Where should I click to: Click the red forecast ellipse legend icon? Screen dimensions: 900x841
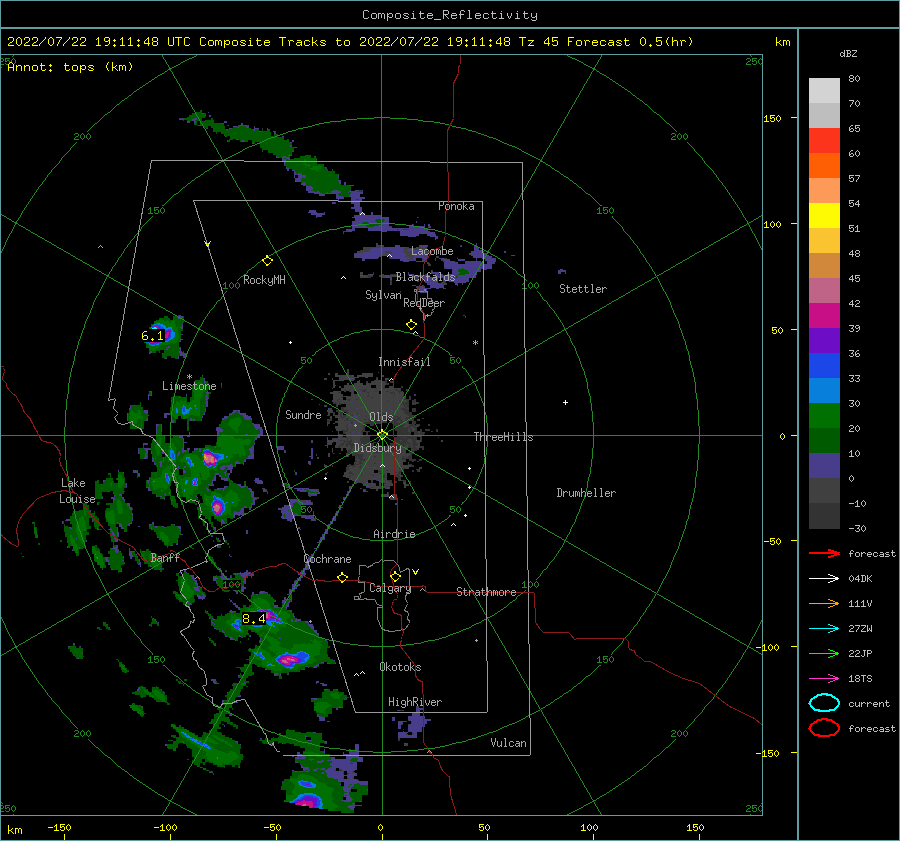[824, 728]
